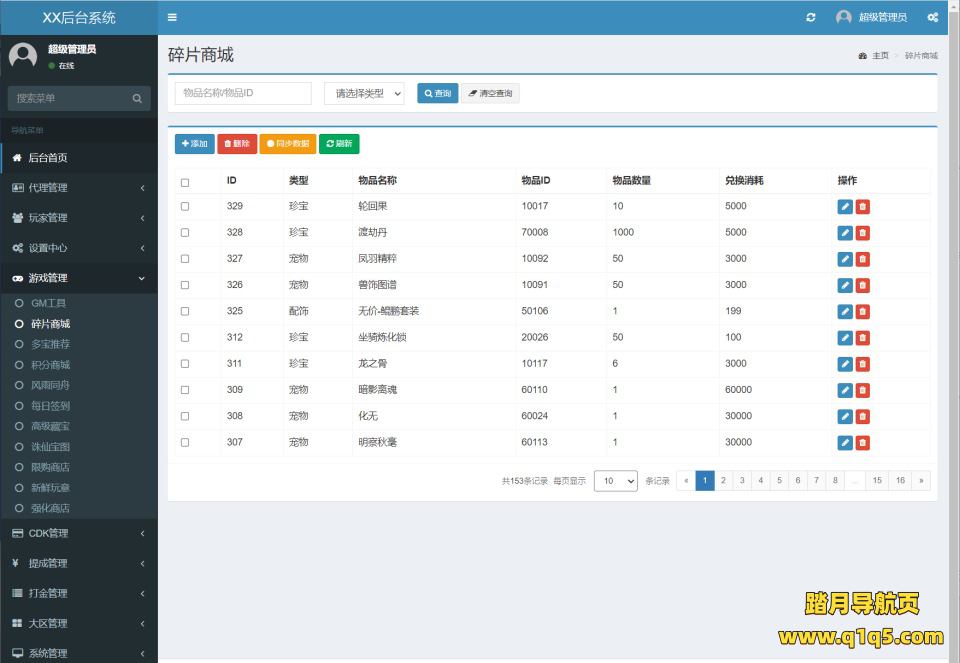Image resolution: width=960 pixels, height=663 pixels.
Task: Click the search magnifier in sidebar
Action: [137, 98]
